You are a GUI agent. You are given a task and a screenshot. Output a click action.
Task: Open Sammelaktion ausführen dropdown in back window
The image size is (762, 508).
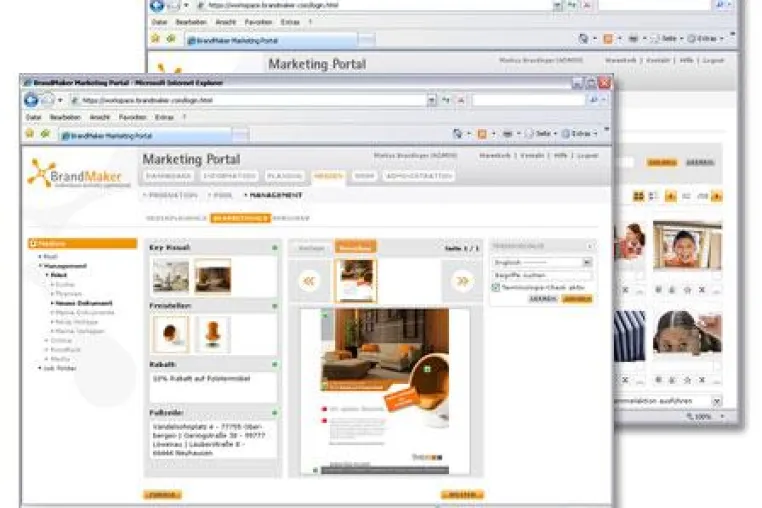tap(717, 401)
